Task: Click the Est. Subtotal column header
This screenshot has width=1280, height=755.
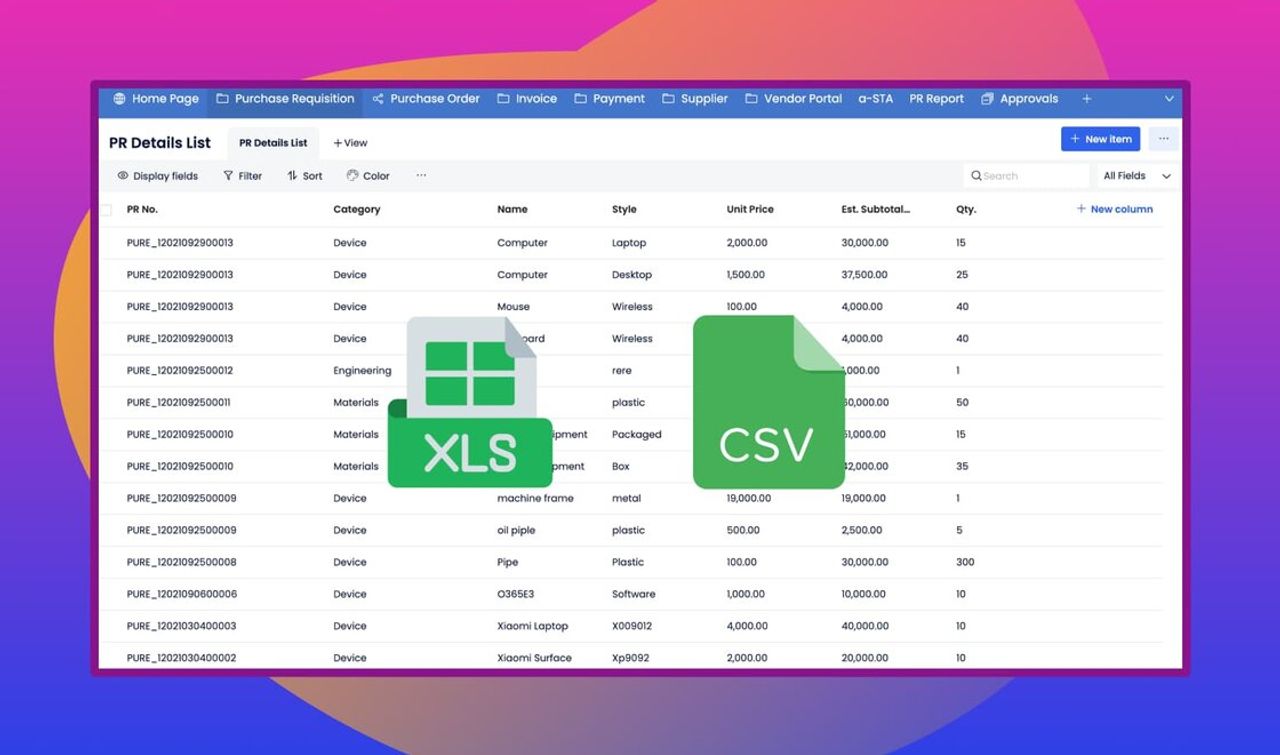Action: coord(876,210)
